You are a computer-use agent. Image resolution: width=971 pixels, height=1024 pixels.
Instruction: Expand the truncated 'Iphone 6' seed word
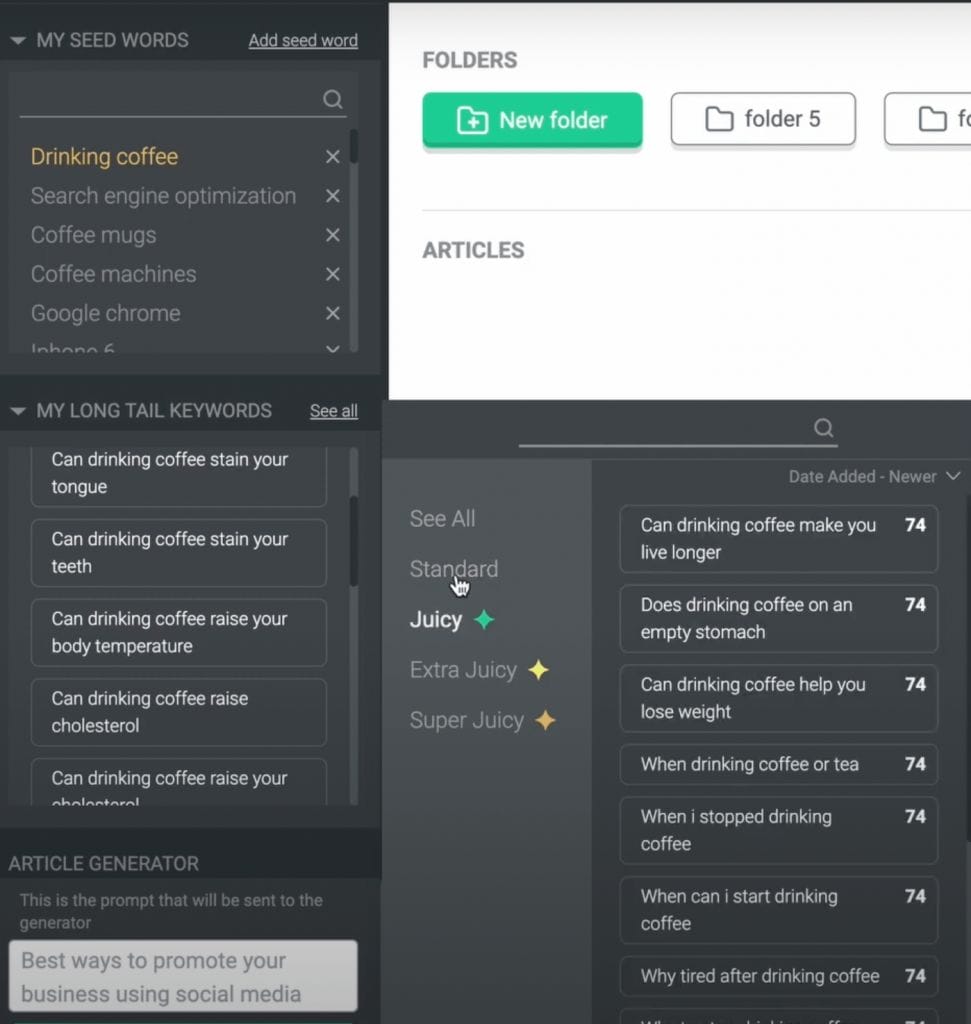332,349
